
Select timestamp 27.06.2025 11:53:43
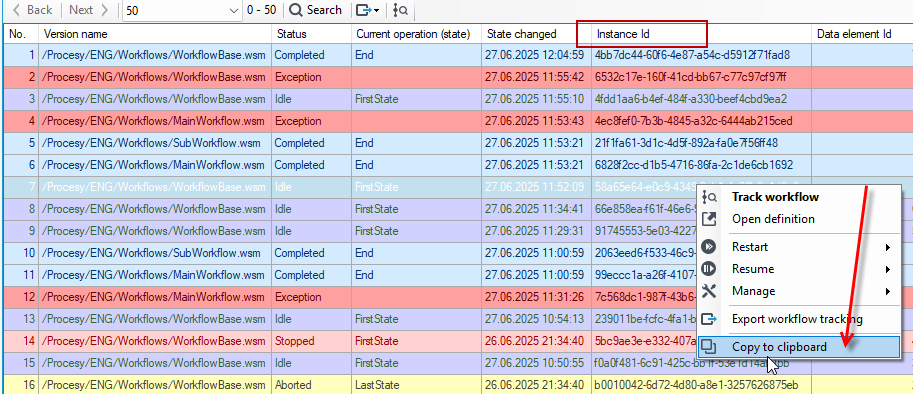click(536, 121)
